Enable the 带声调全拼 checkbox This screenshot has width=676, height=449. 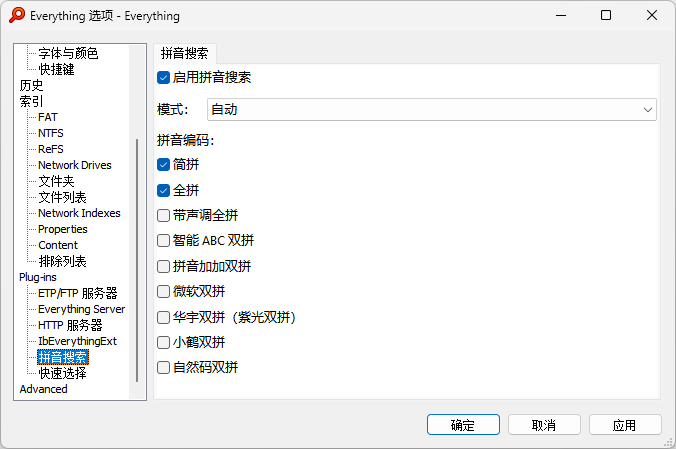(164, 215)
